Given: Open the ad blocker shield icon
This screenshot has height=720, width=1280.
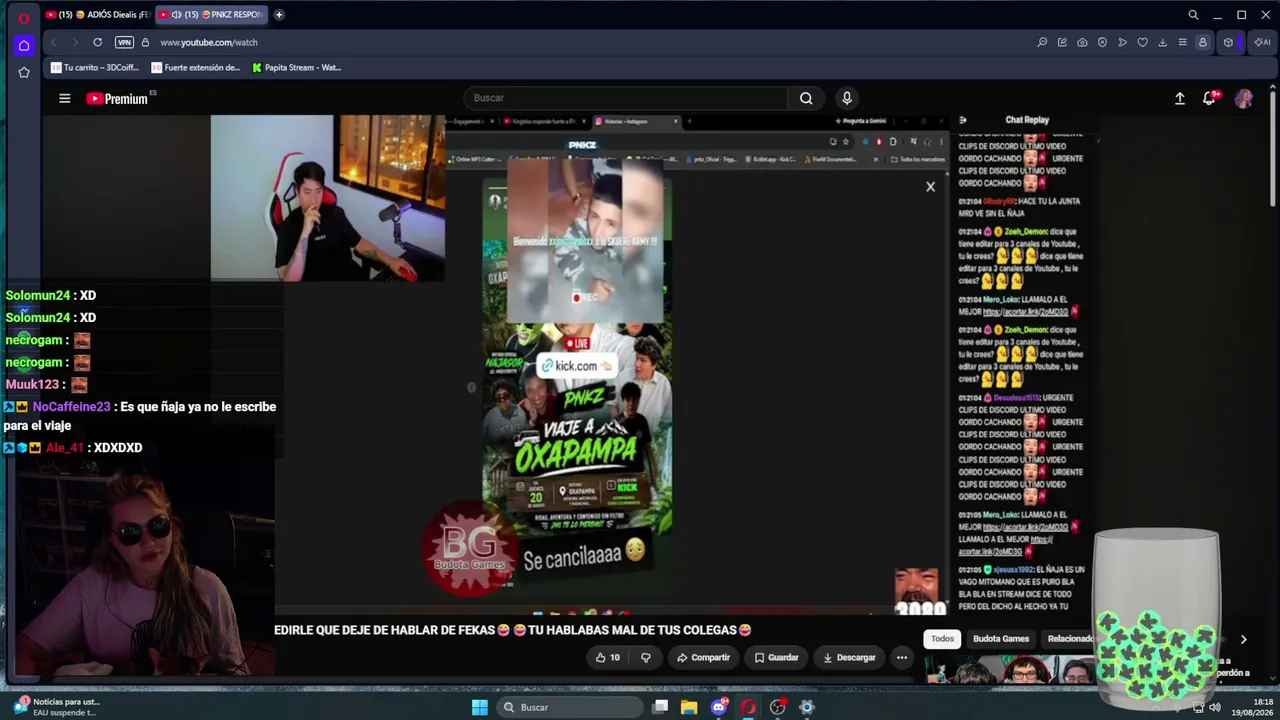Looking at the screenshot, I should pyautogui.click(x=1102, y=42).
